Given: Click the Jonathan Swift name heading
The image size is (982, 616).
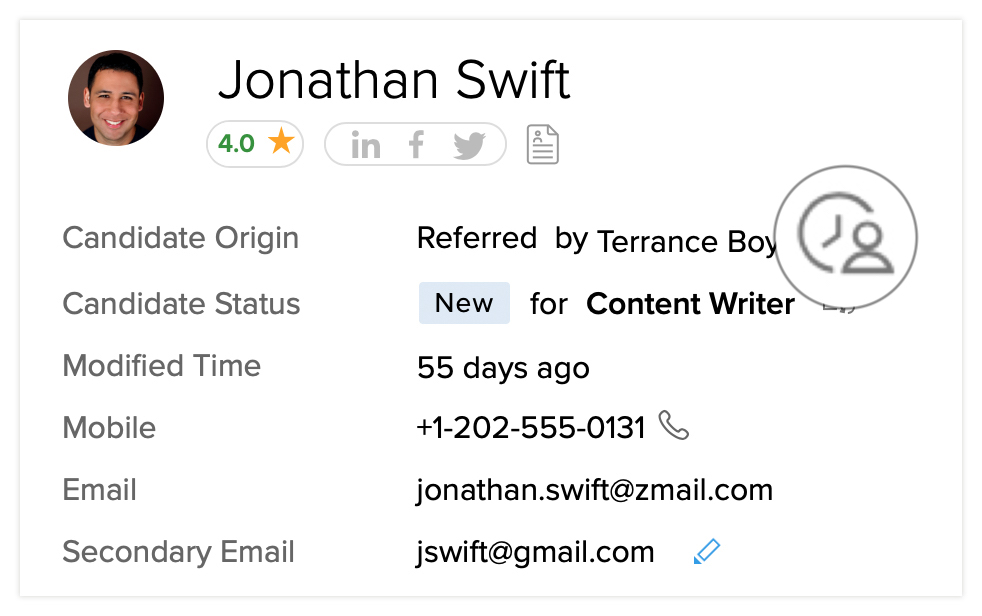Looking at the screenshot, I should (394, 80).
